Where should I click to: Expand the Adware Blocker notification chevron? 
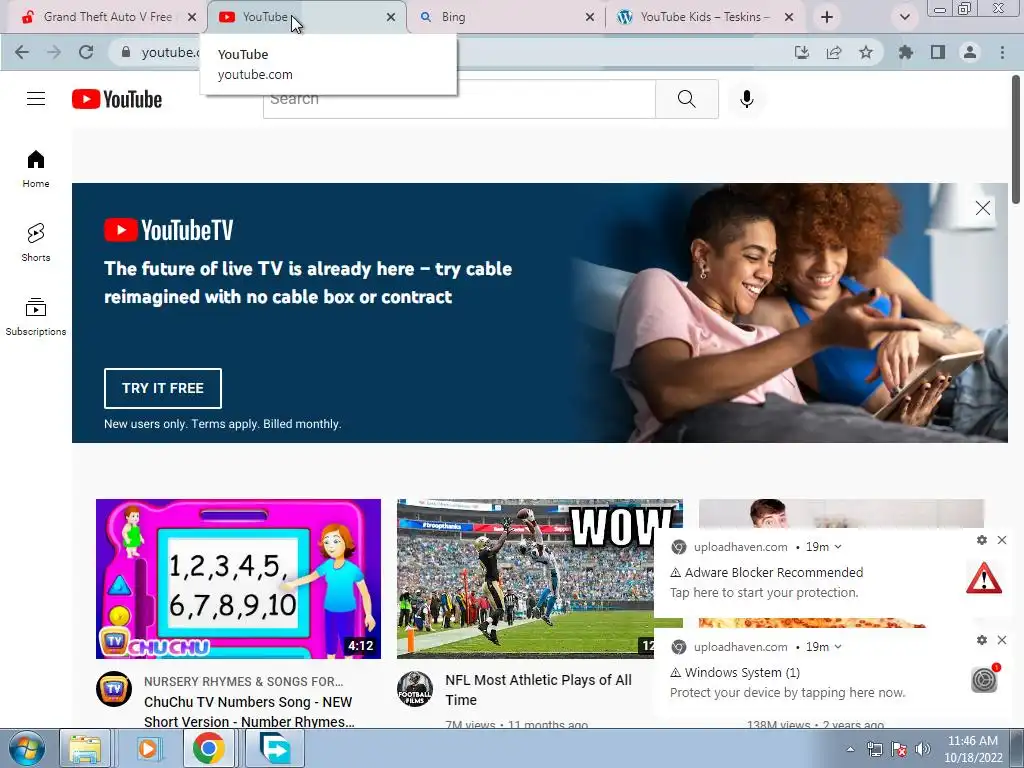point(838,547)
